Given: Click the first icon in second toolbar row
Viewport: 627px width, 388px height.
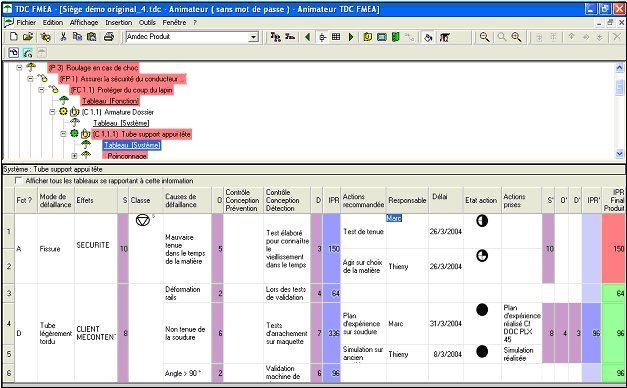Looking at the screenshot, I should pos(14,52).
